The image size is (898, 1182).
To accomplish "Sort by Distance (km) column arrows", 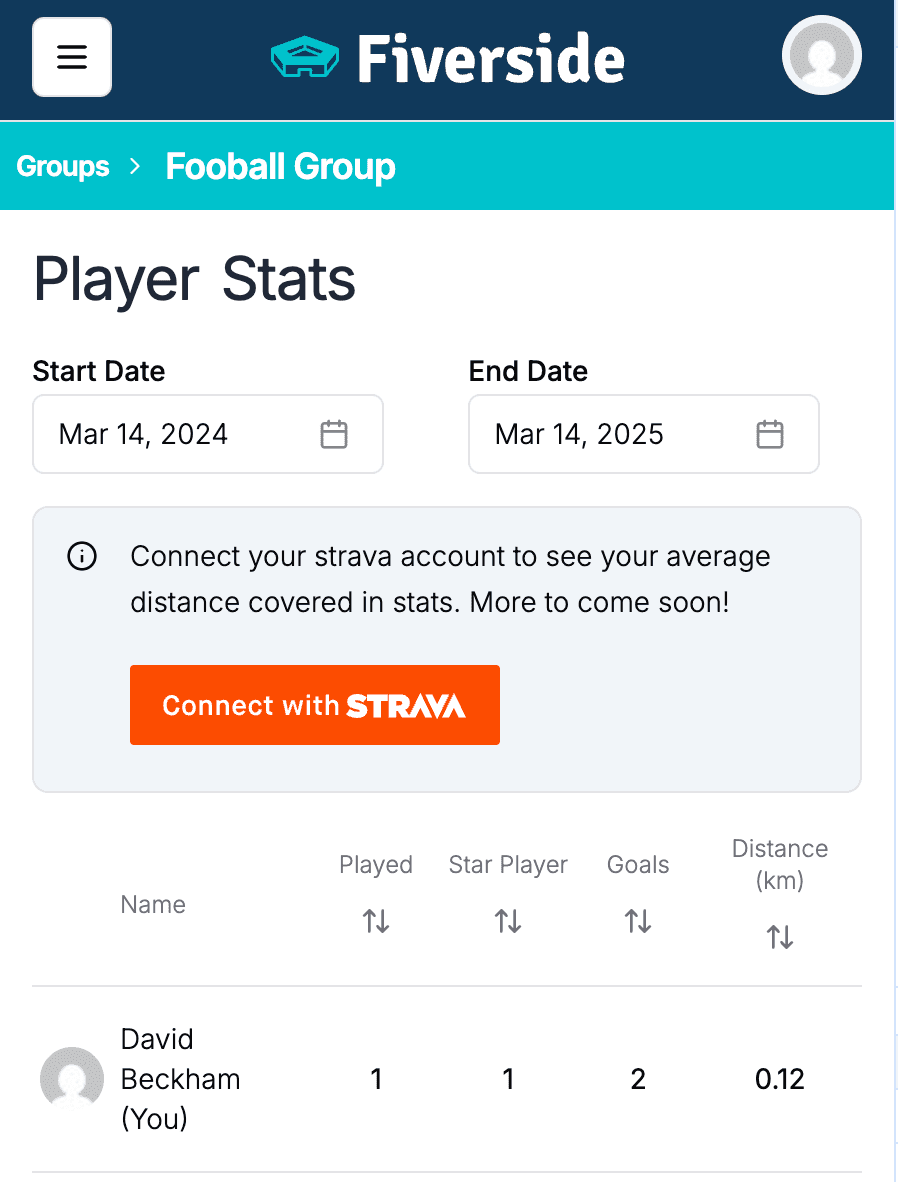I will pos(780,937).
